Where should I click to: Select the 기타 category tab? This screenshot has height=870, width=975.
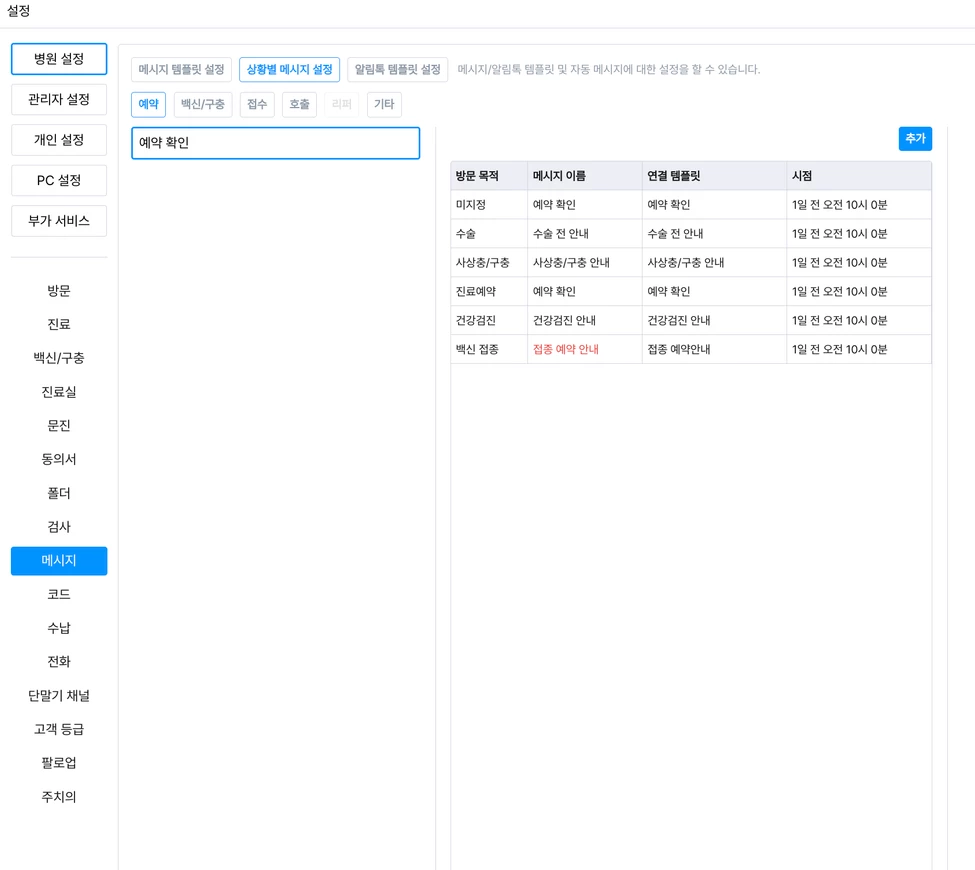(384, 104)
